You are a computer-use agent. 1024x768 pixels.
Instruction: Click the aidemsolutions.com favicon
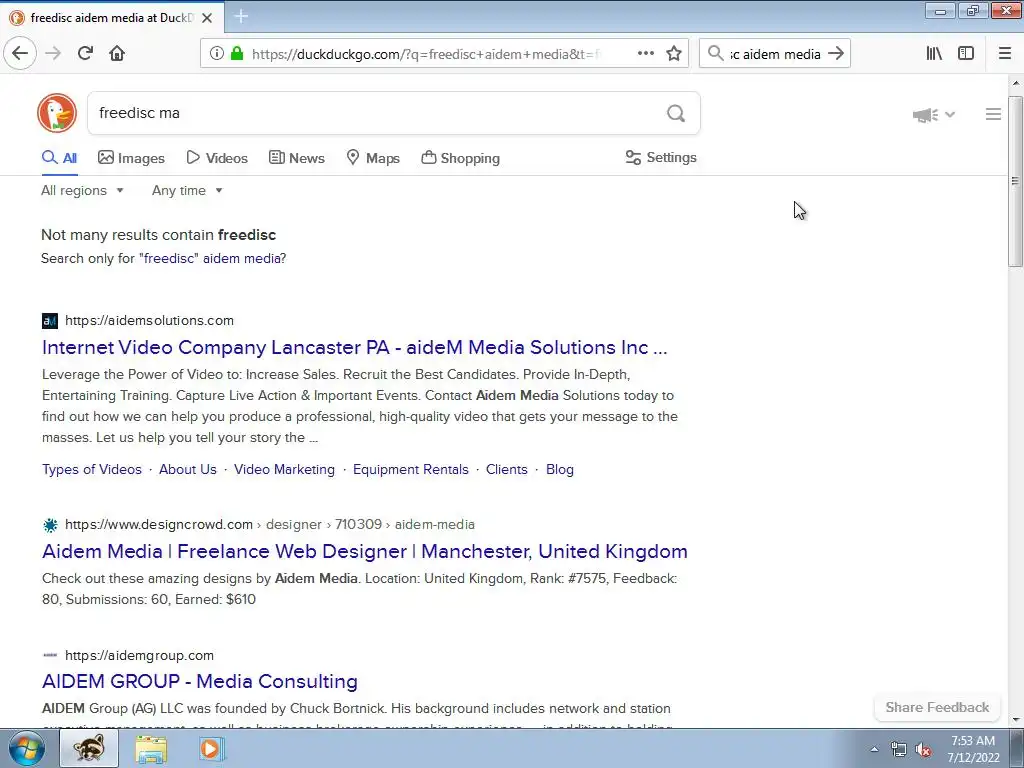click(50, 321)
